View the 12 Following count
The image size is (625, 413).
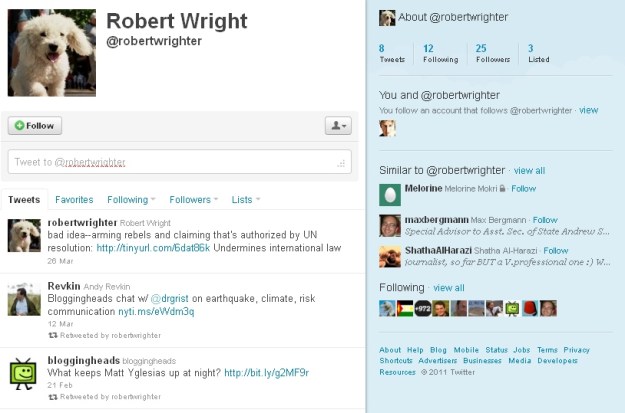[440, 53]
